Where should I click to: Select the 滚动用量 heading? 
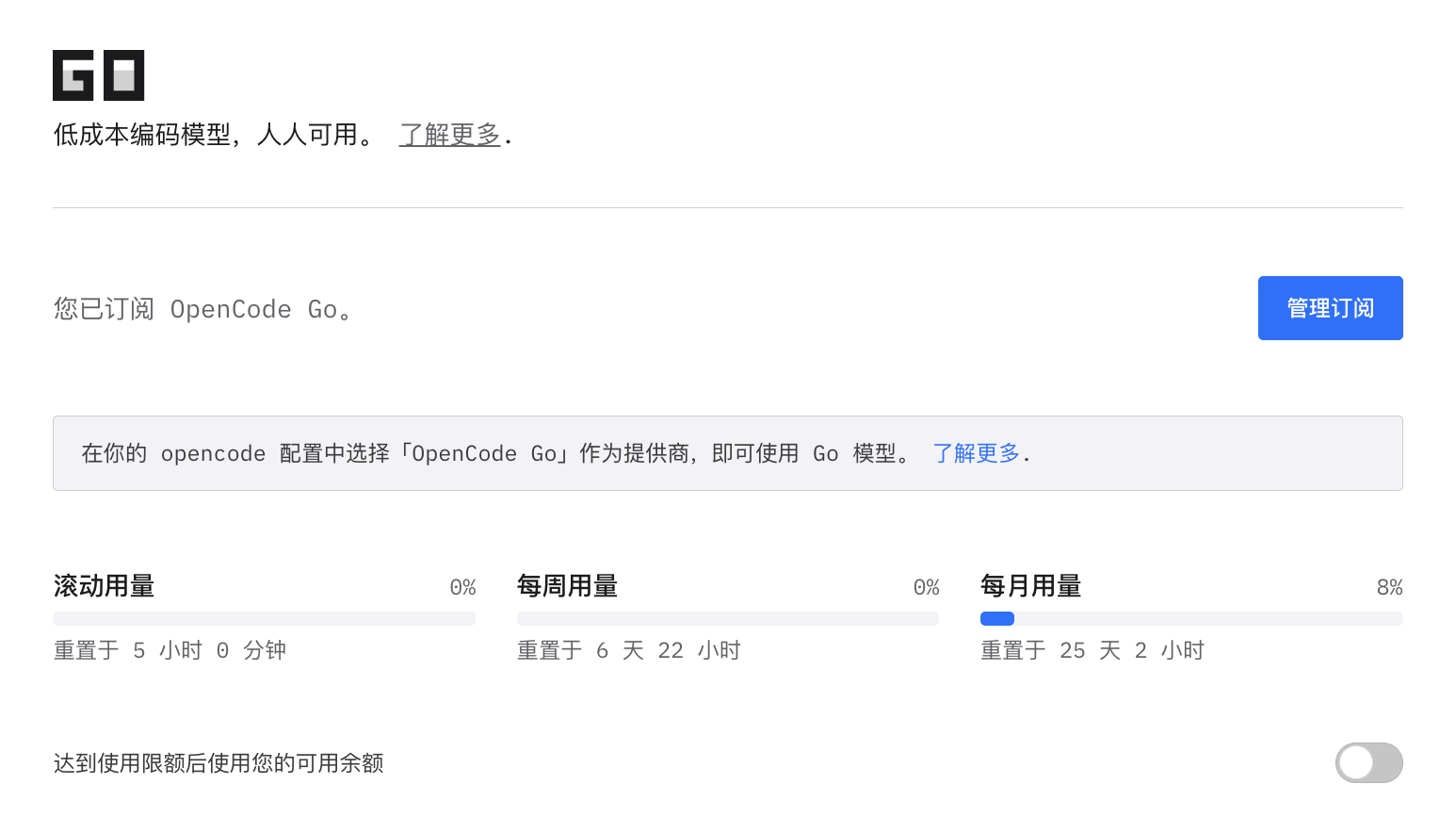coord(104,586)
